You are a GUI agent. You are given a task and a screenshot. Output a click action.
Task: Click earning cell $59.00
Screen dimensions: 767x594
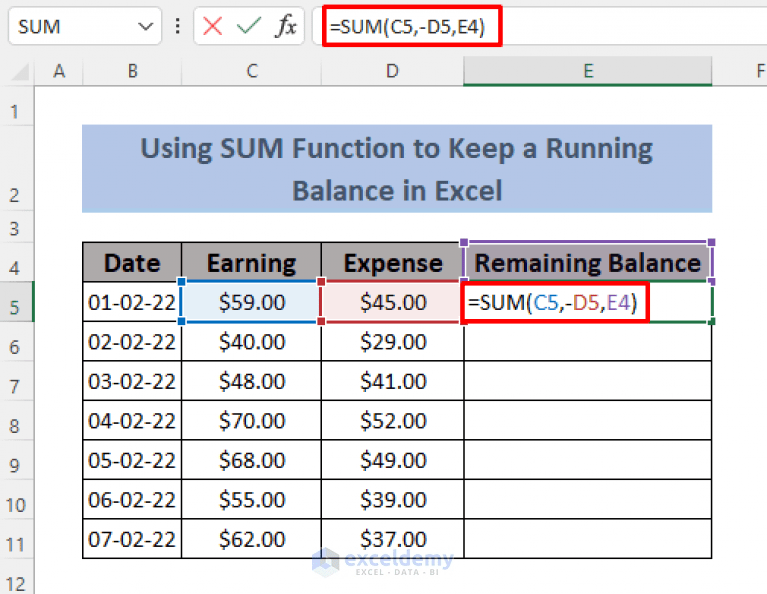coord(251,302)
